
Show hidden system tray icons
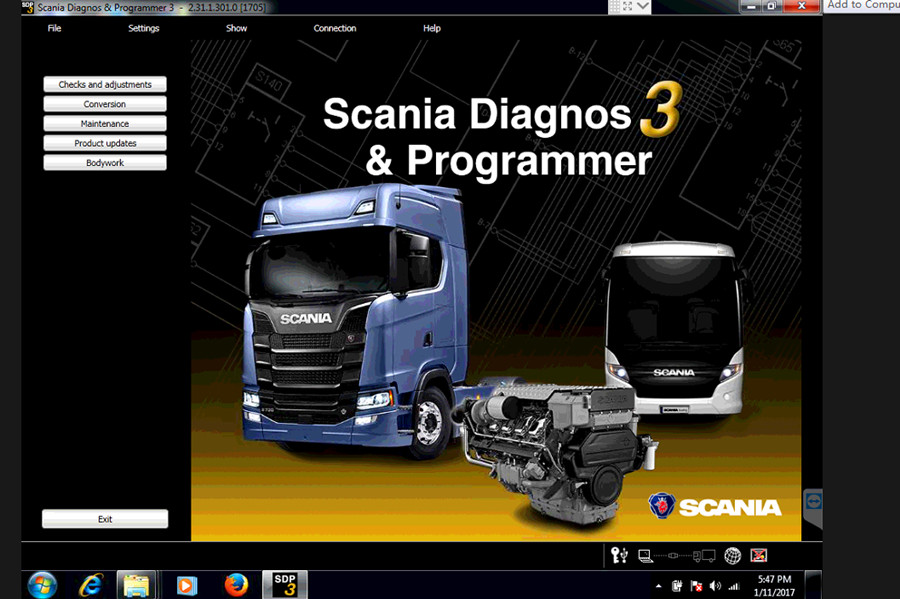[x=658, y=586]
